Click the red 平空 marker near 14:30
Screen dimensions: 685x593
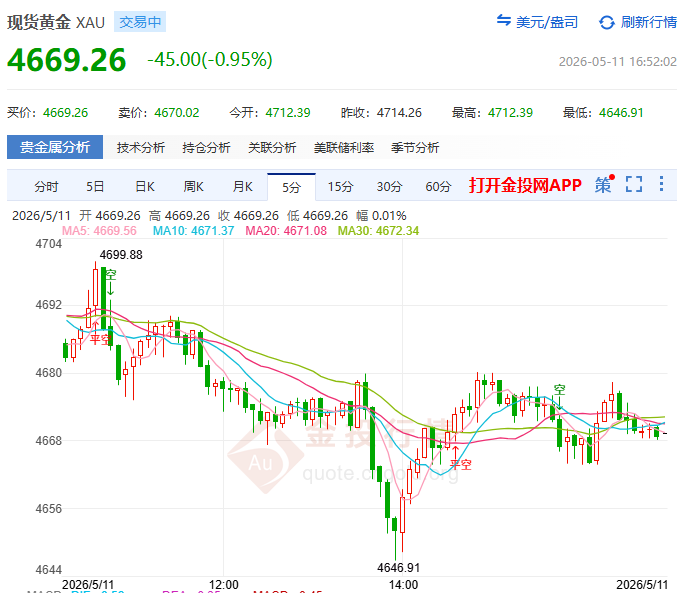[461, 465]
